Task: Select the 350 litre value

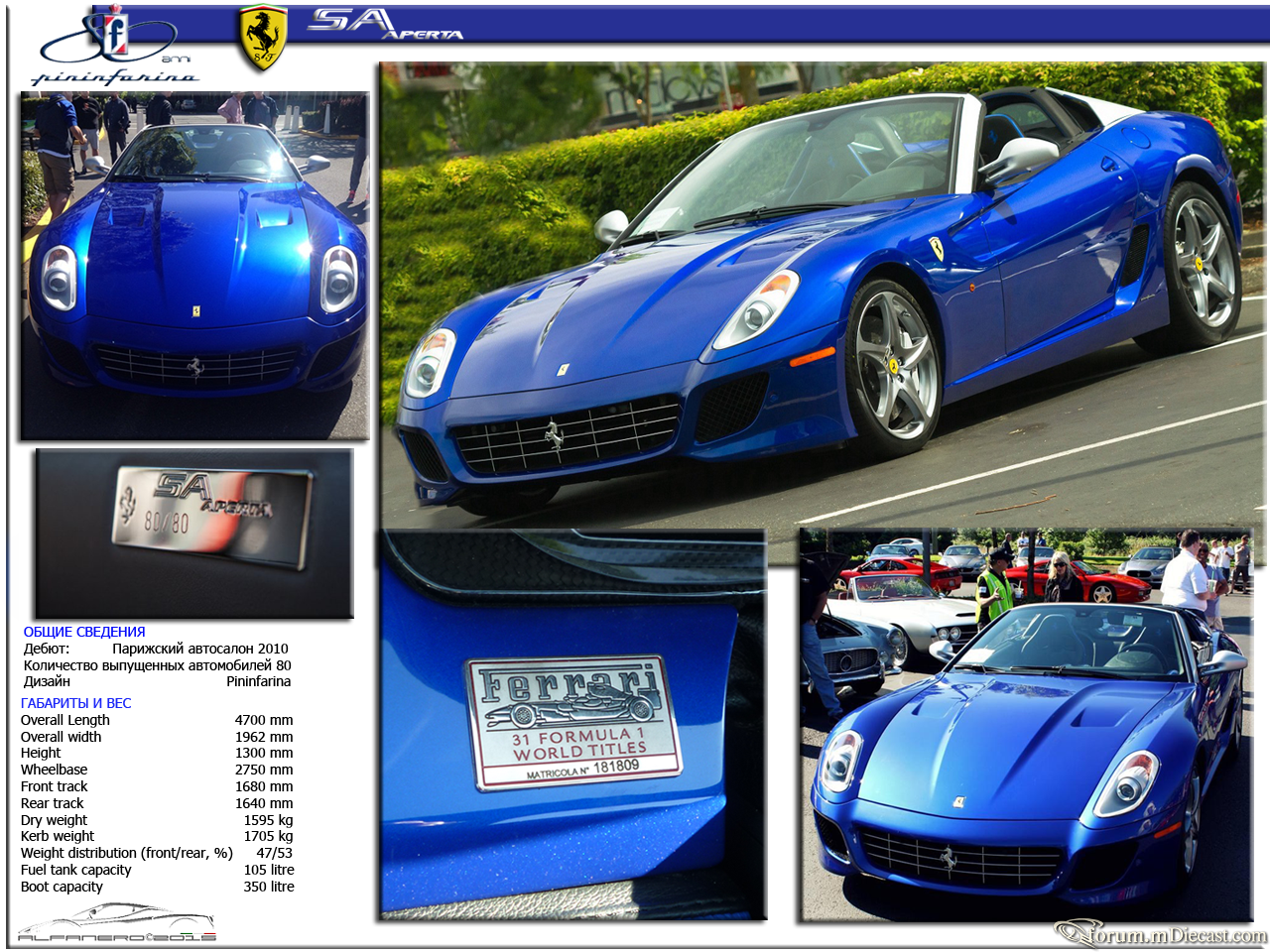Action: tap(269, 887)
